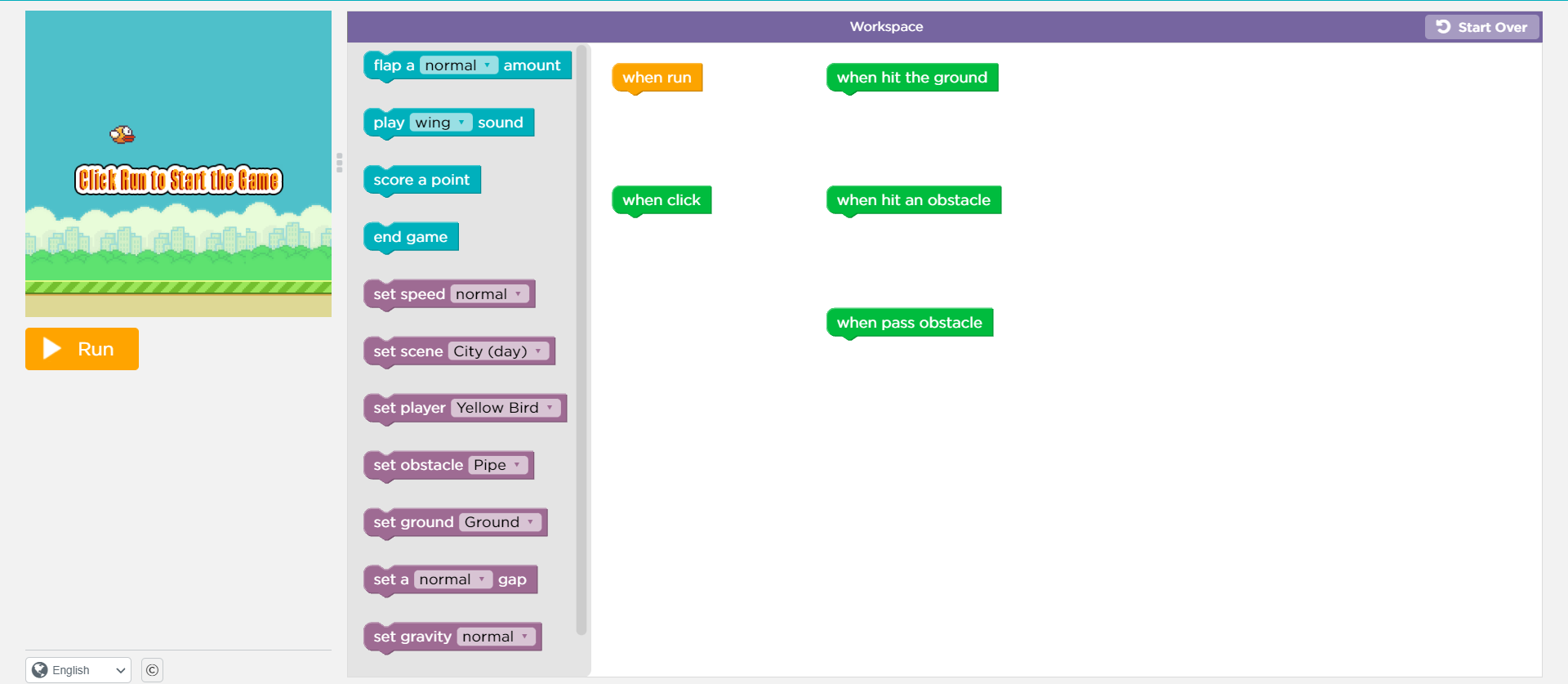The height and width of the screenshot is (684, 1568).
Task: Click the Start Over button
Action: (x=1481, y=27)
